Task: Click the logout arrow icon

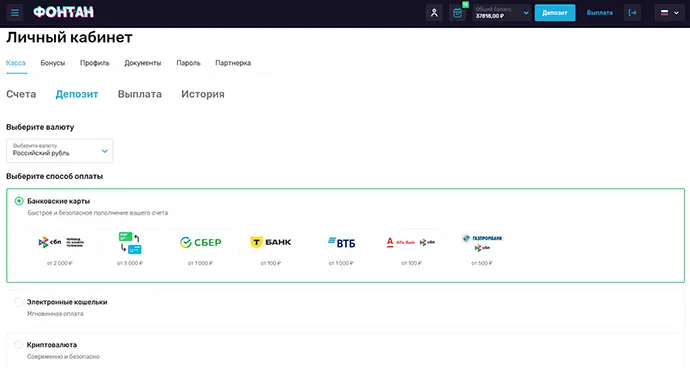Action: click(632, 13)
